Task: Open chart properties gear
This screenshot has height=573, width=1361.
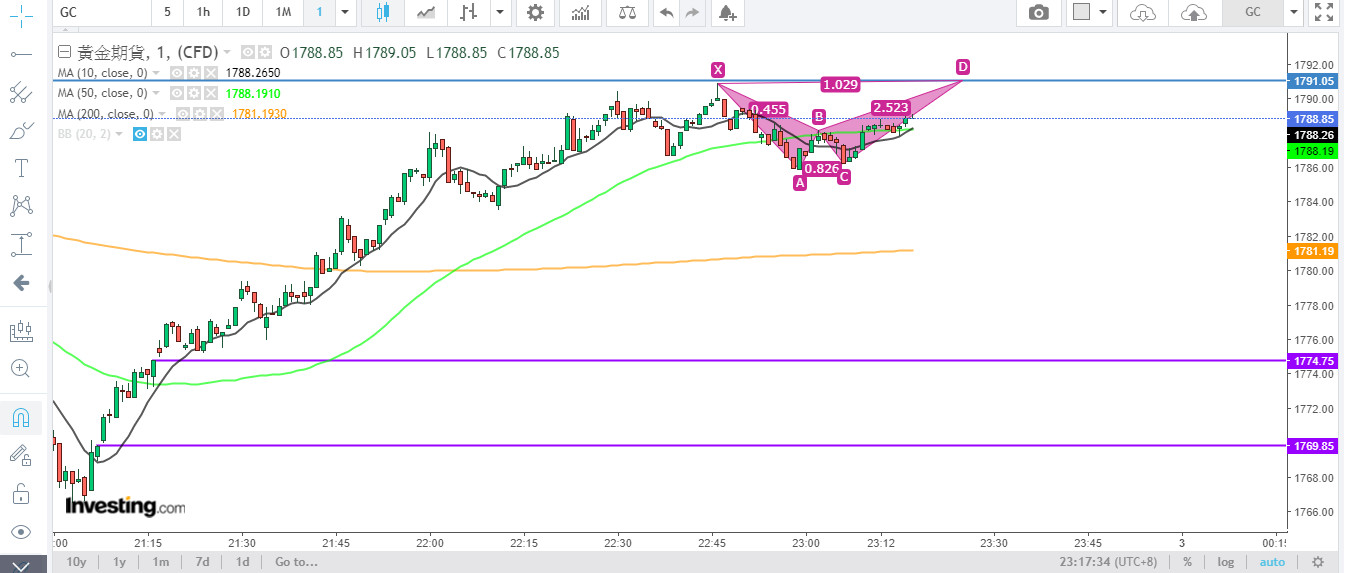Action: (536, 13)
